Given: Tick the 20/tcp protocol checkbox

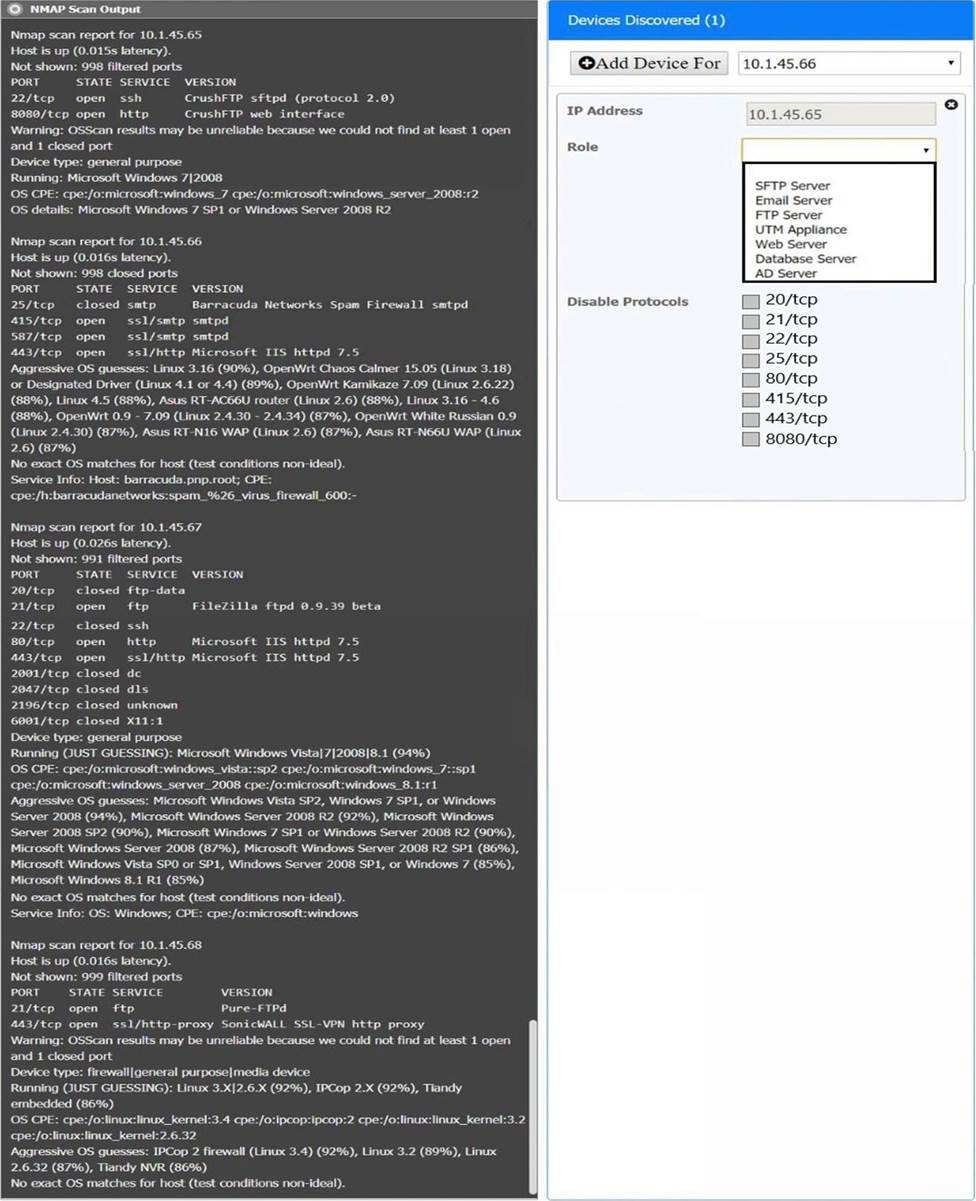Looking at the screenshot, I should [x=751, y=301].
